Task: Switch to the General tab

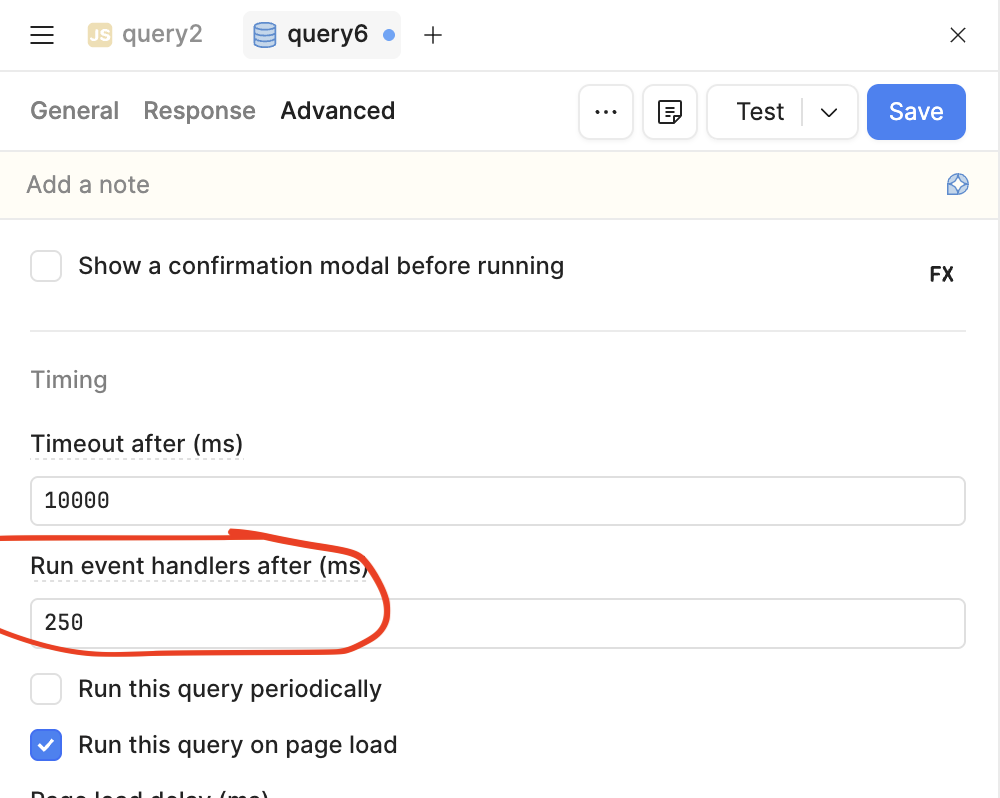Action: tap(75, 111)
